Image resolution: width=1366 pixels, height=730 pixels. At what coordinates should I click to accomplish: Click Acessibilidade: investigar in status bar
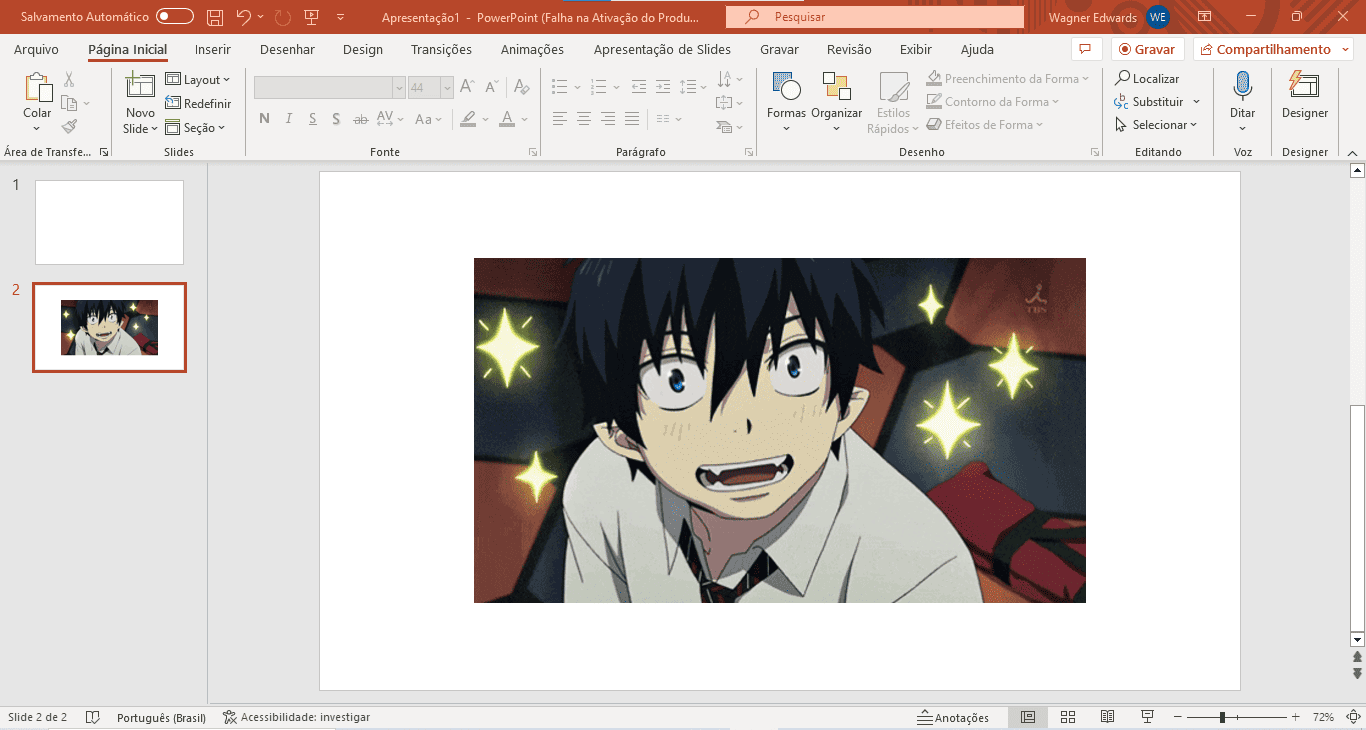[296, 717]
